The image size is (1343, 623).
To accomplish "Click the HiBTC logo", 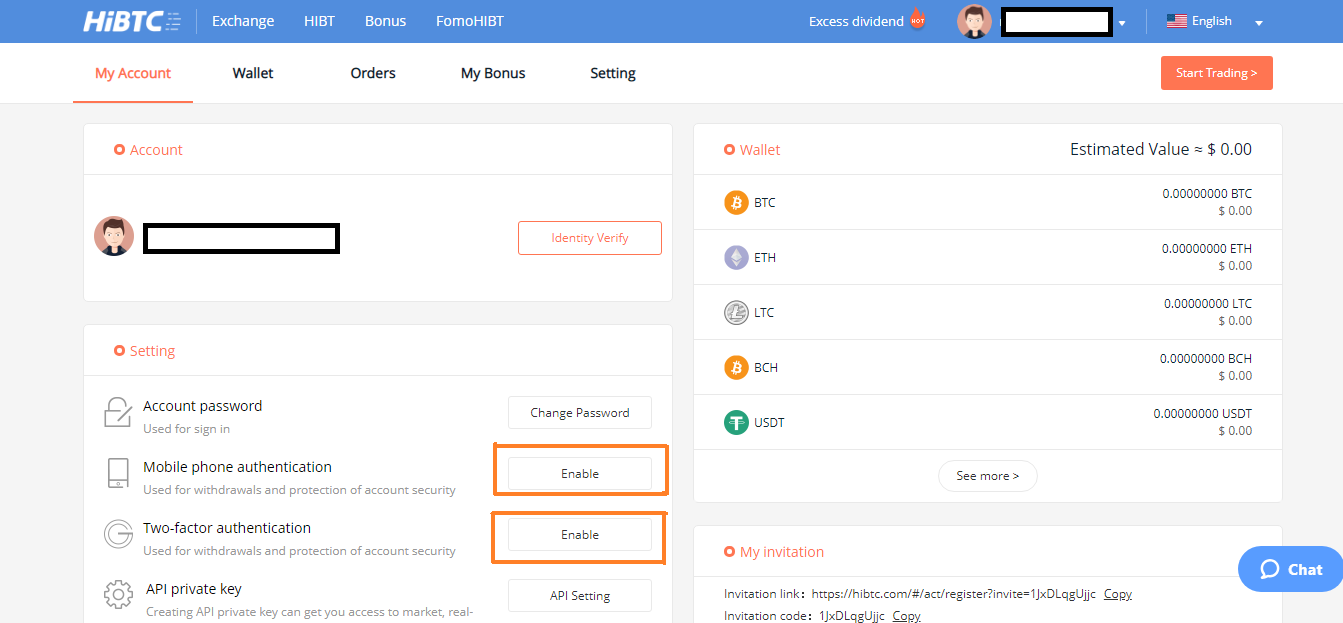I will [x=132, y=21].
